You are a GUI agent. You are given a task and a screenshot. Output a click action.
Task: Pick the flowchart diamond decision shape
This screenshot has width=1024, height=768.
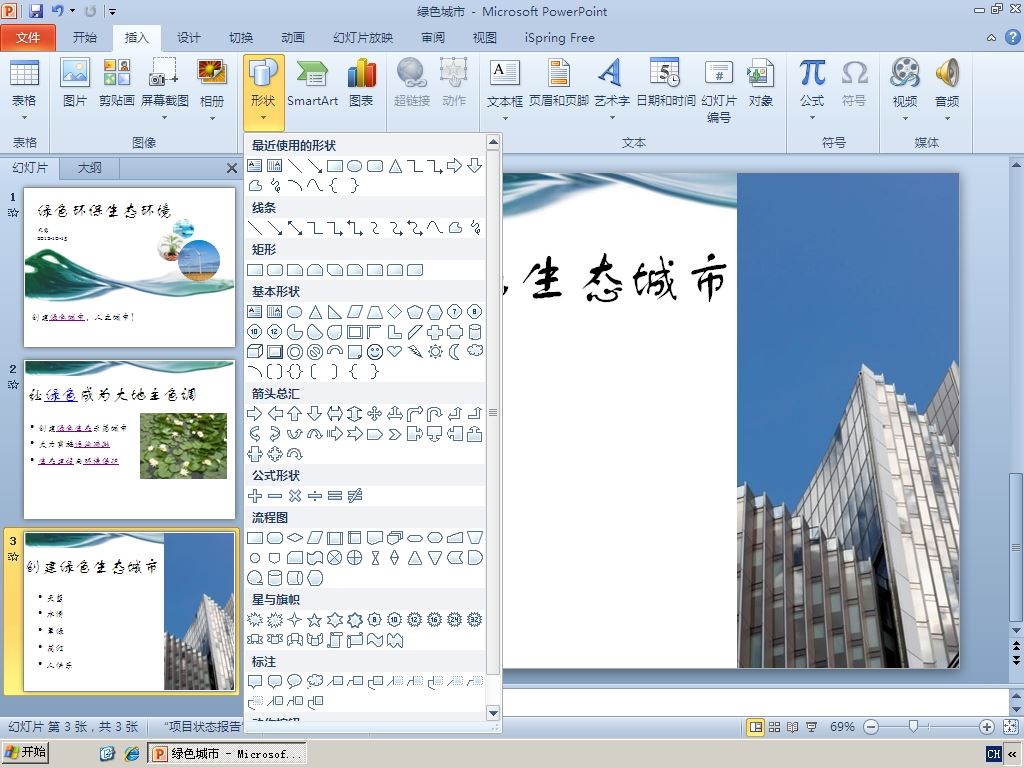point(295,537)
